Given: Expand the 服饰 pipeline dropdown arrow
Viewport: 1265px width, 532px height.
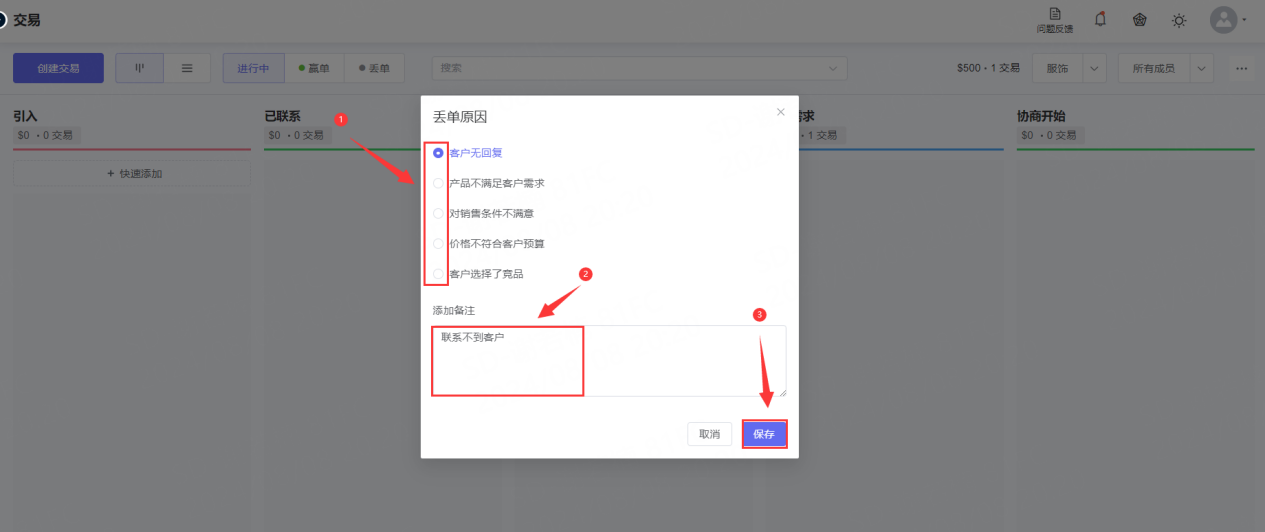Looking at the screenshot, I should point(1095,68).
